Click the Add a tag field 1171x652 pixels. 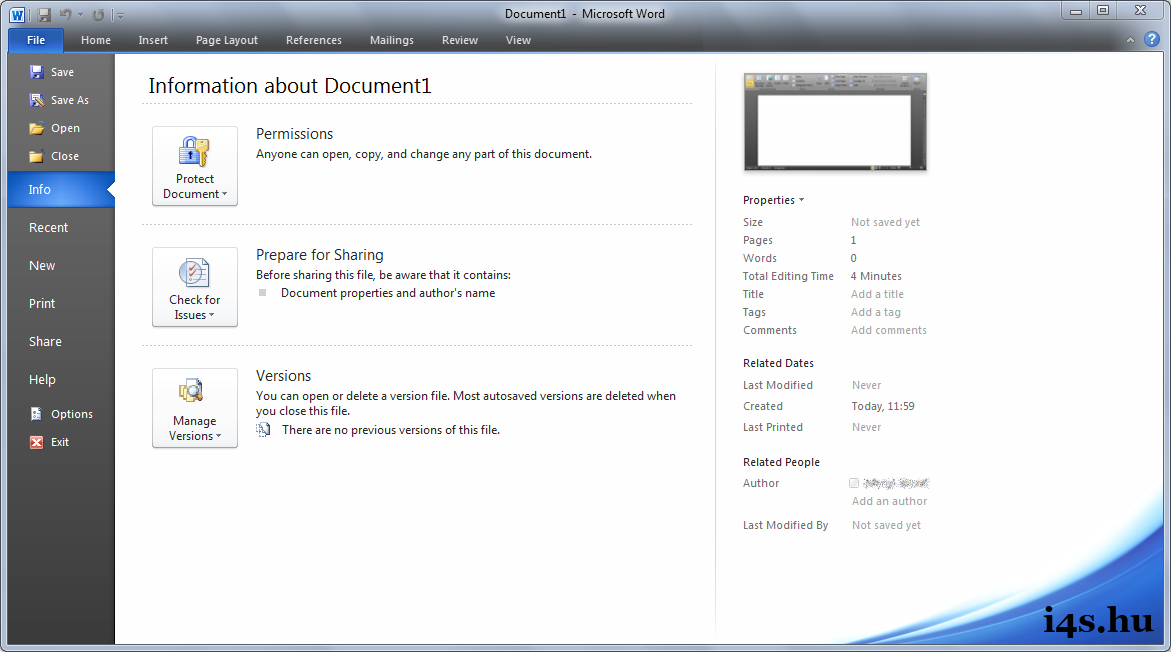876,312
